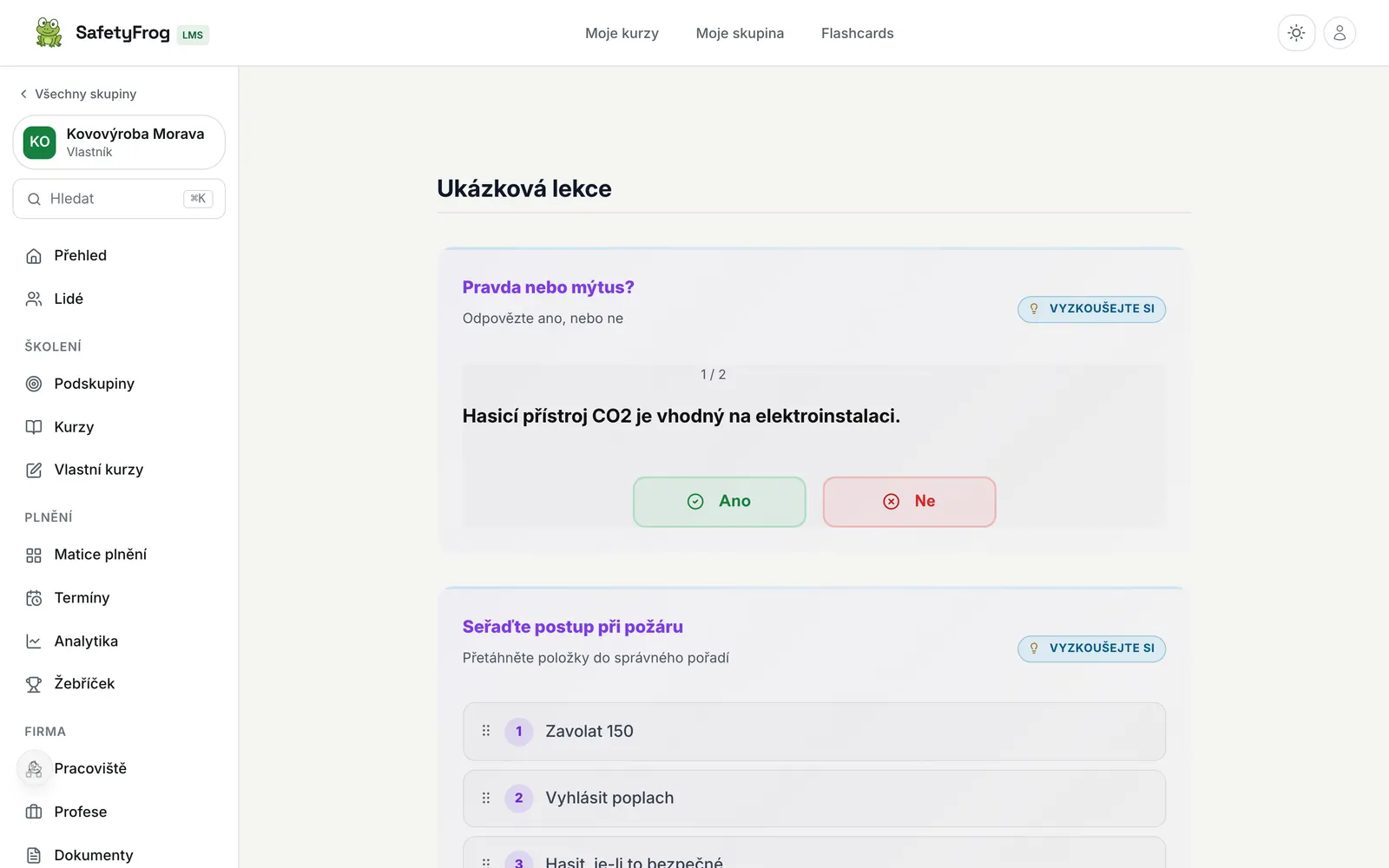Screen dimensions: 1389x868
Task: Click the Podskupiny target icon
Action: [x=34, y=384]
